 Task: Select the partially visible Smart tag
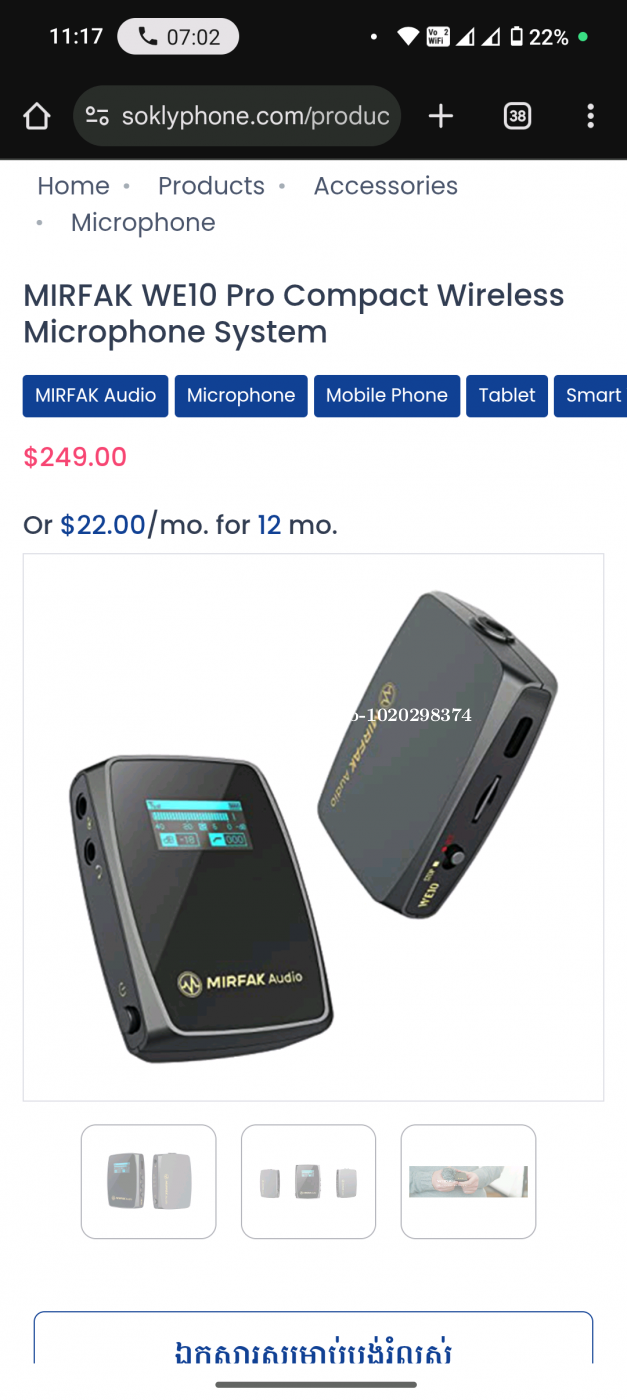pos(591,396)
